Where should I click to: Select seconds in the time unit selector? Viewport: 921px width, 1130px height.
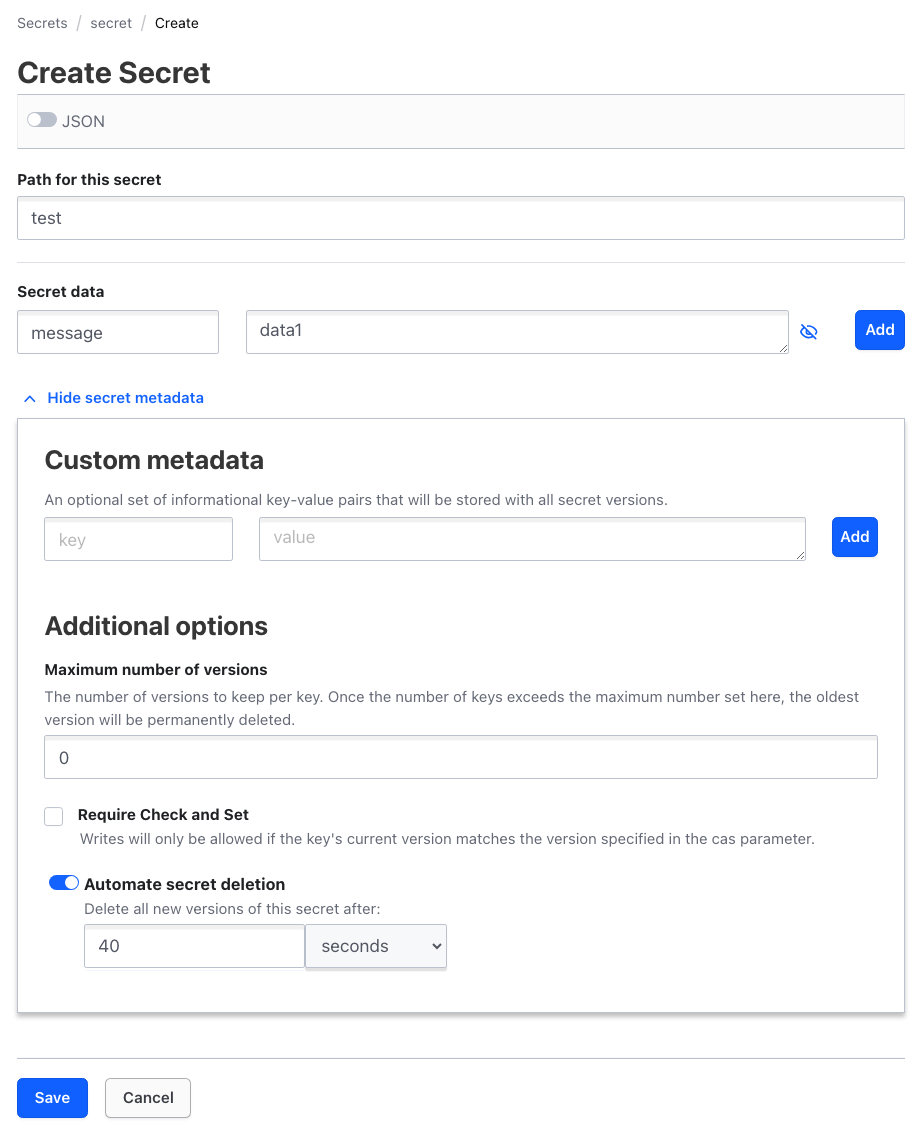click(376, 945)
